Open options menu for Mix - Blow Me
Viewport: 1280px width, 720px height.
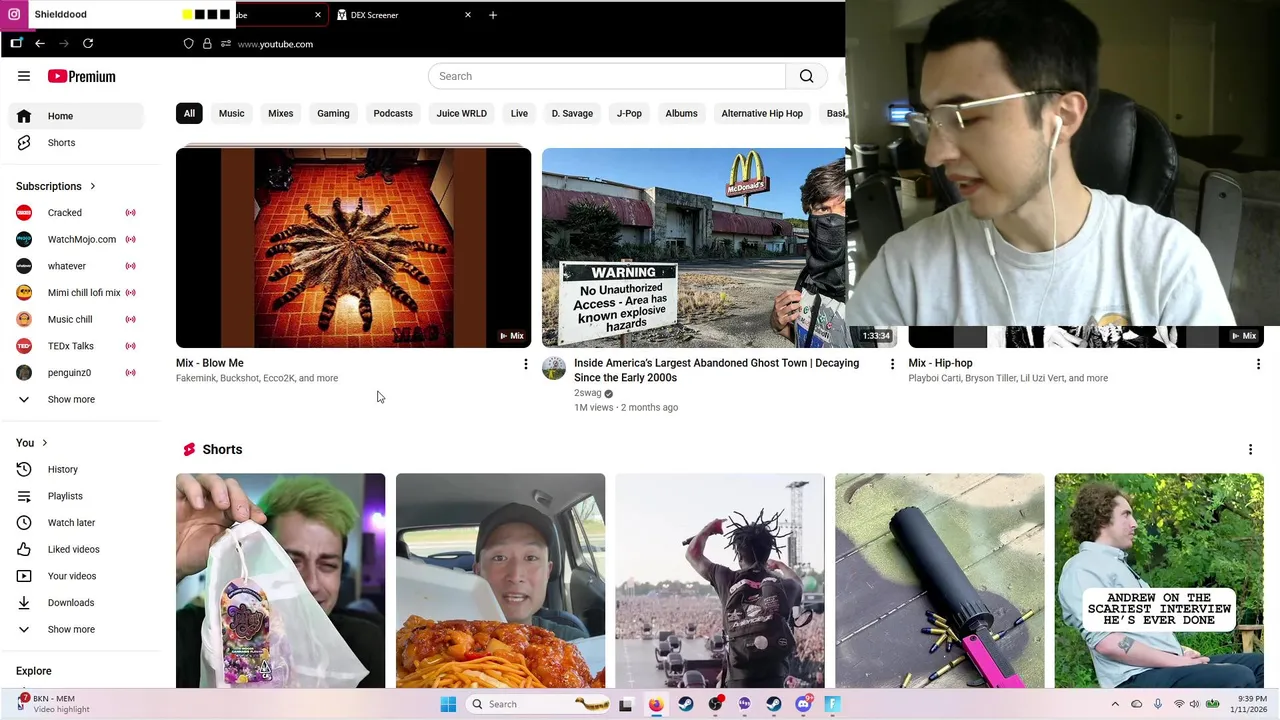525,364
